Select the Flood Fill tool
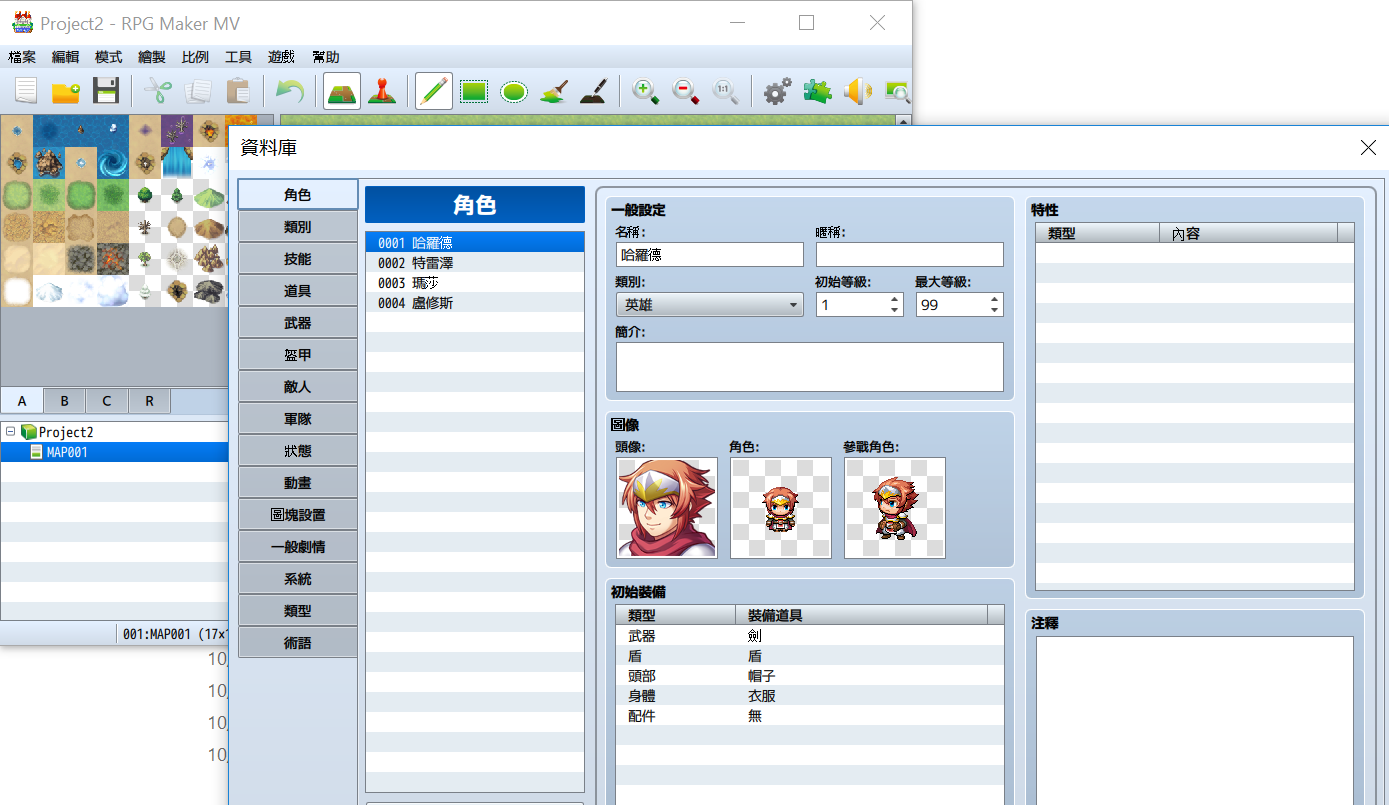The image size is (1389, 805). [x=554, y=92]
